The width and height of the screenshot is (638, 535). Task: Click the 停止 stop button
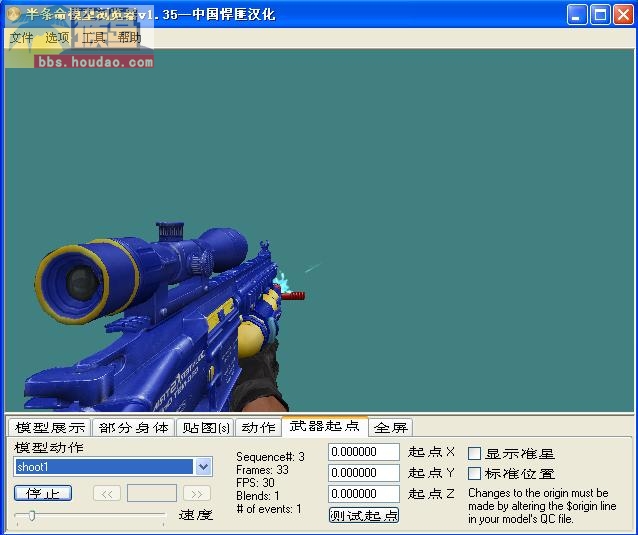[x=43, y=494]
